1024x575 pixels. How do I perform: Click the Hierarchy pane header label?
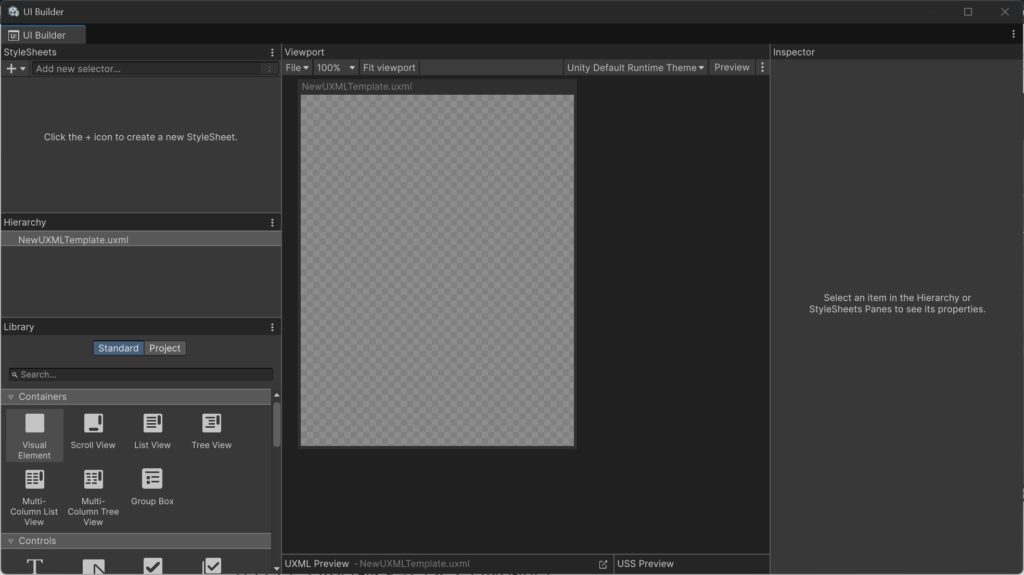pos(25,223)
